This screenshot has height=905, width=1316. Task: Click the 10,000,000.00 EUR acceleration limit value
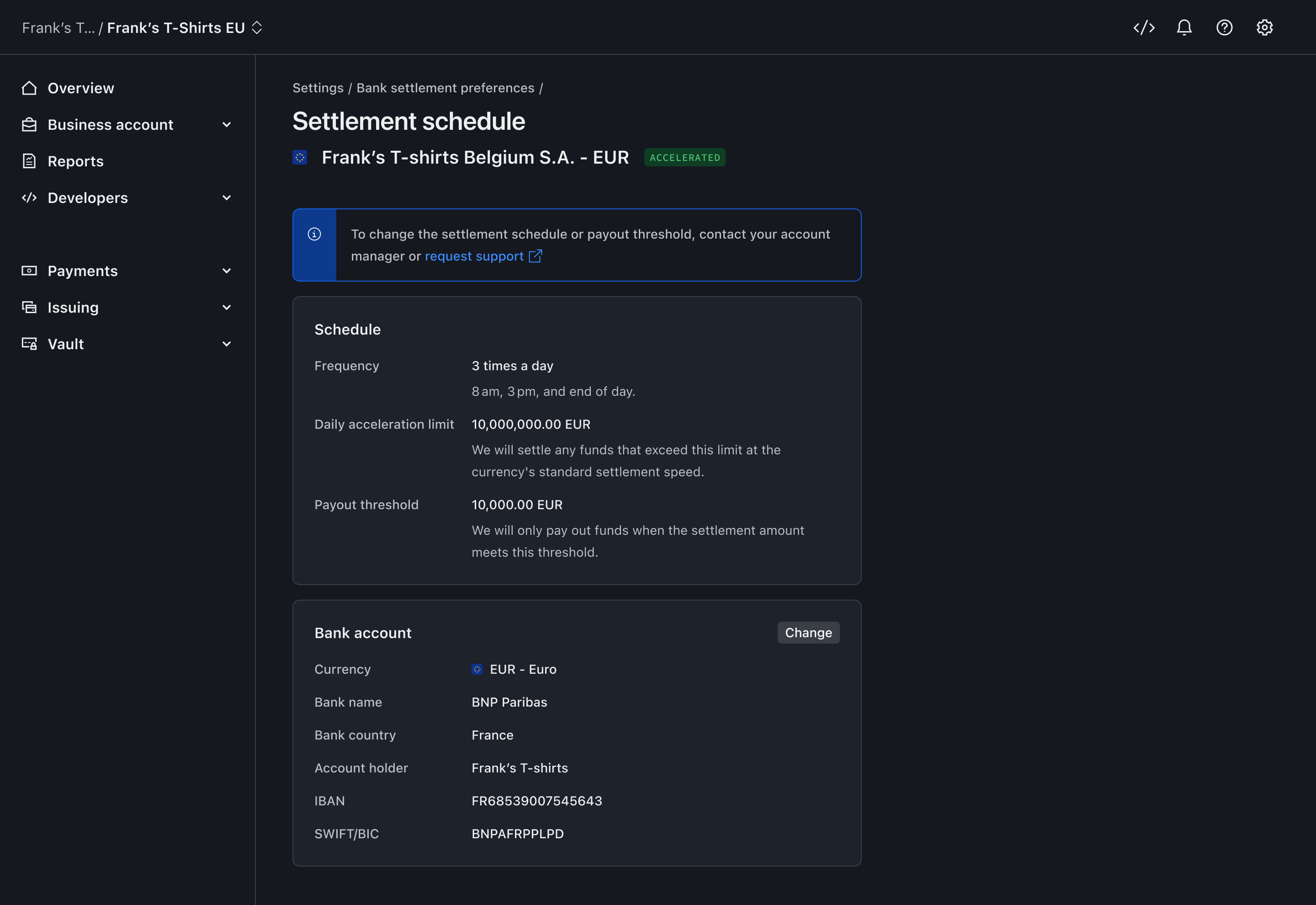(x=531, y=424)
